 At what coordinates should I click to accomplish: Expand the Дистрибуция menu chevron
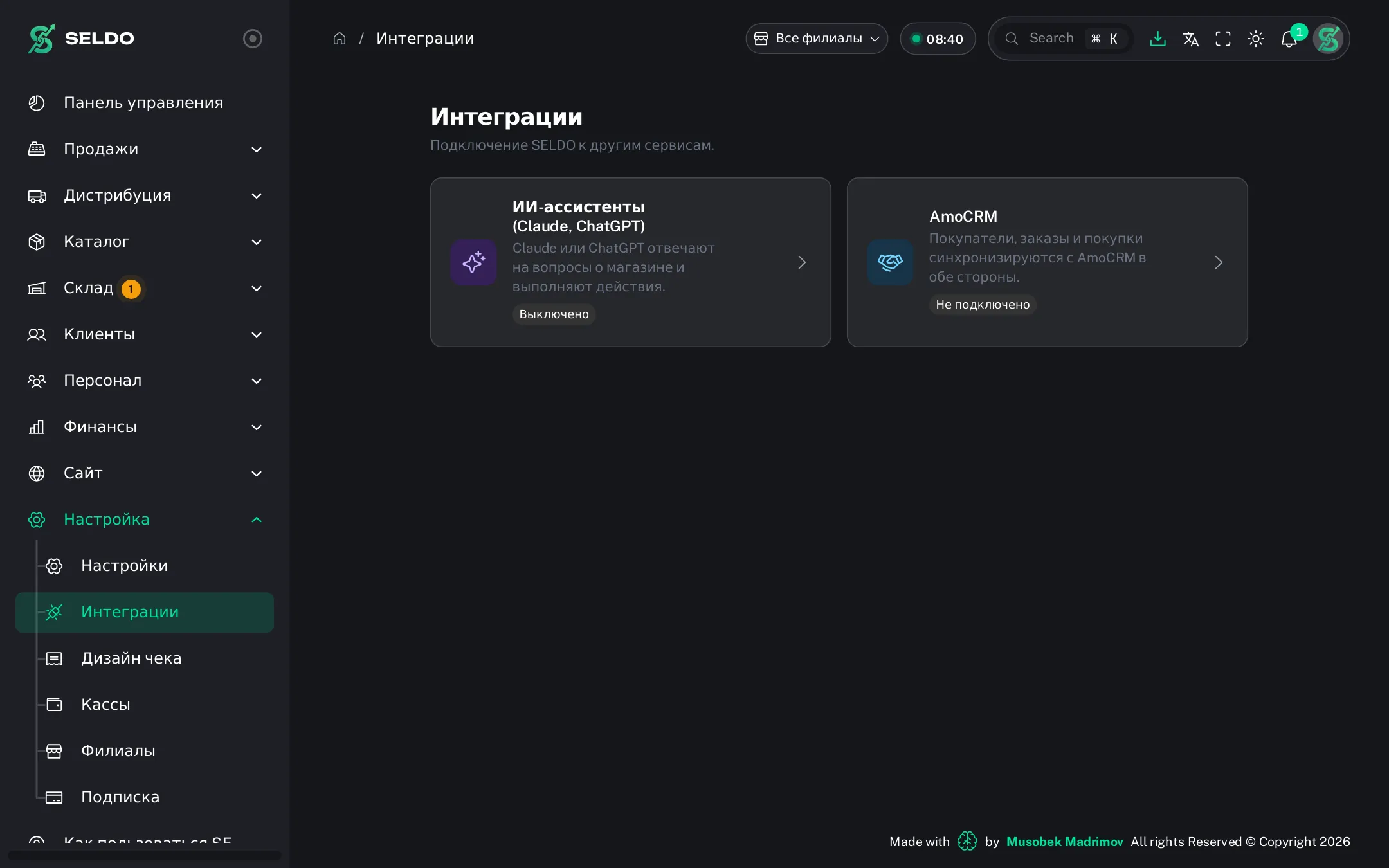pyautogui.click(x=257, y=195)
